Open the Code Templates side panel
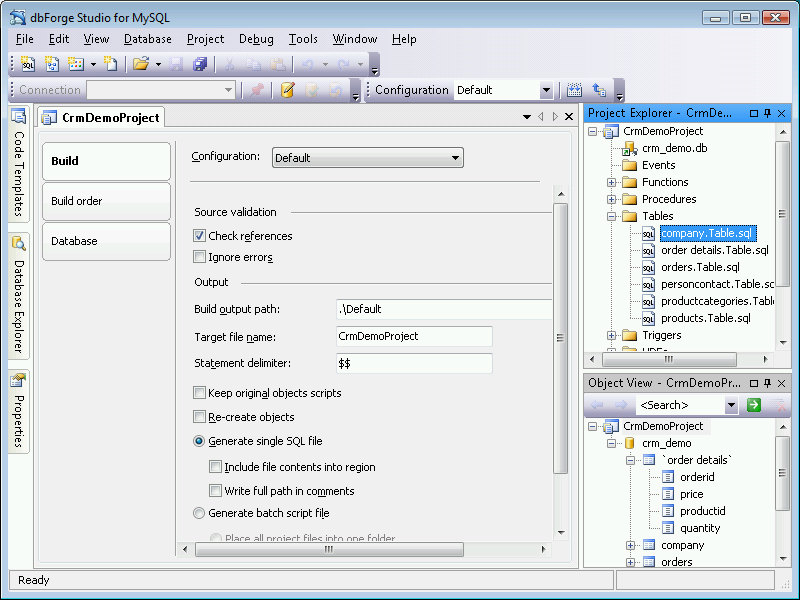Image resolution: width=800 pixels, height=600 pixels. (x=19, y=164)
